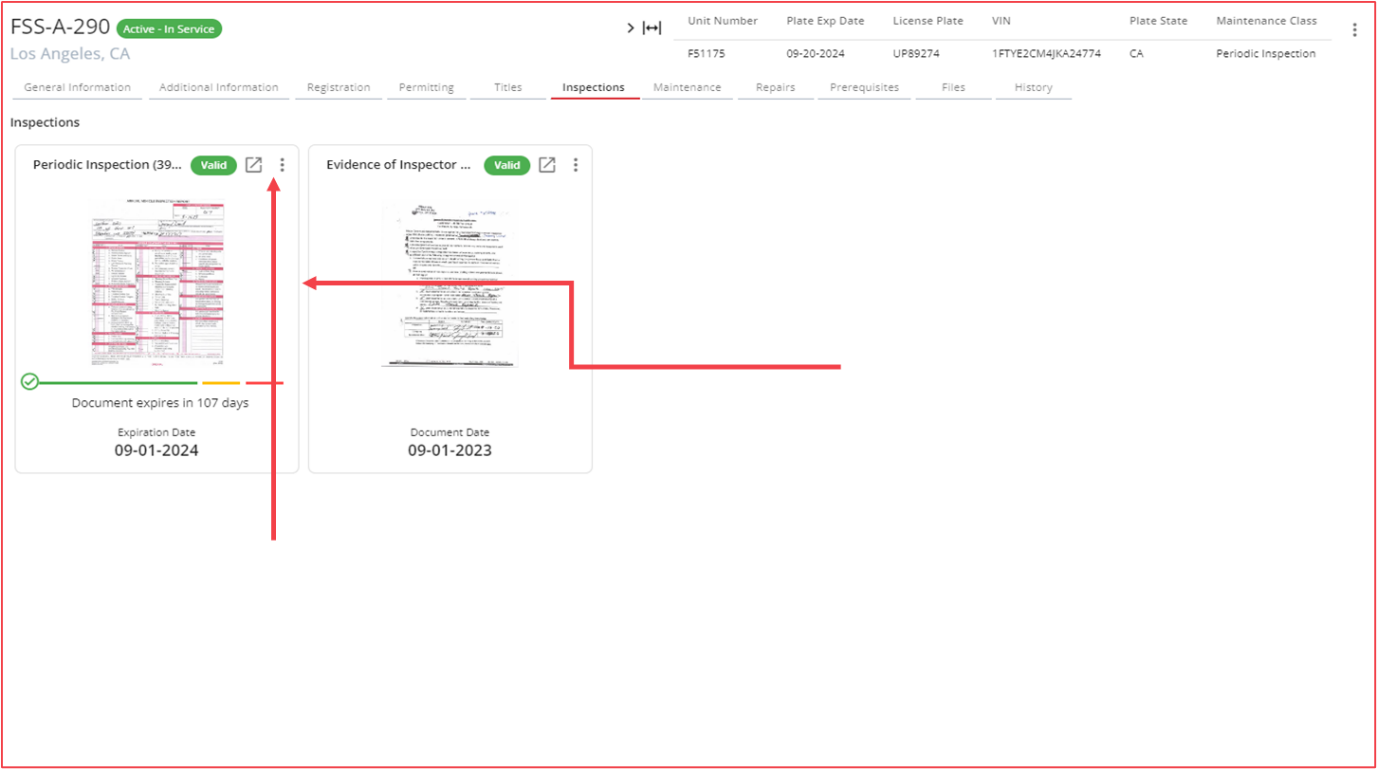Collapse the header details with the chevron icon
The width and height of the screenshot is (1377, 769).
tap(630, 28)
